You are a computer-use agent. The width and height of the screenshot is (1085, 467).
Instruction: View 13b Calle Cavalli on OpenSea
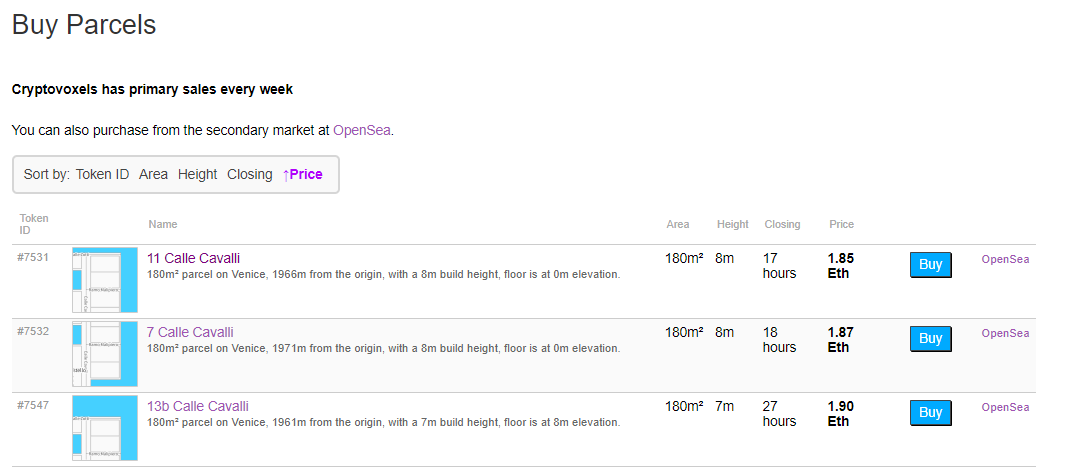(1005, 407)
